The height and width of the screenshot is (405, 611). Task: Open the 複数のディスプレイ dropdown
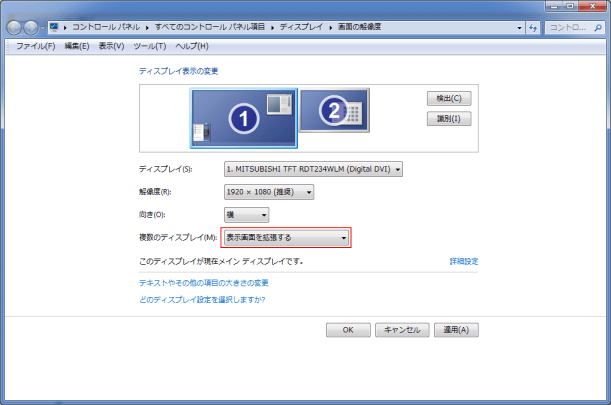(x=286, y=237)
